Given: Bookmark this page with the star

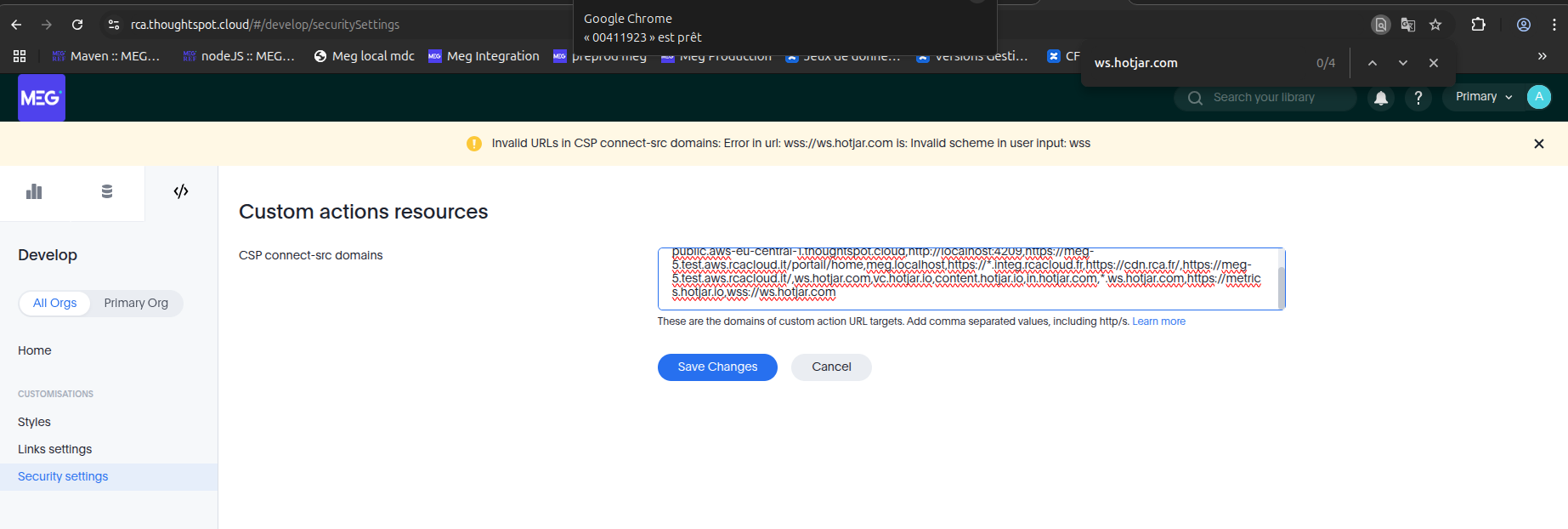Looking at the screenshot, I should point(1435,25).
